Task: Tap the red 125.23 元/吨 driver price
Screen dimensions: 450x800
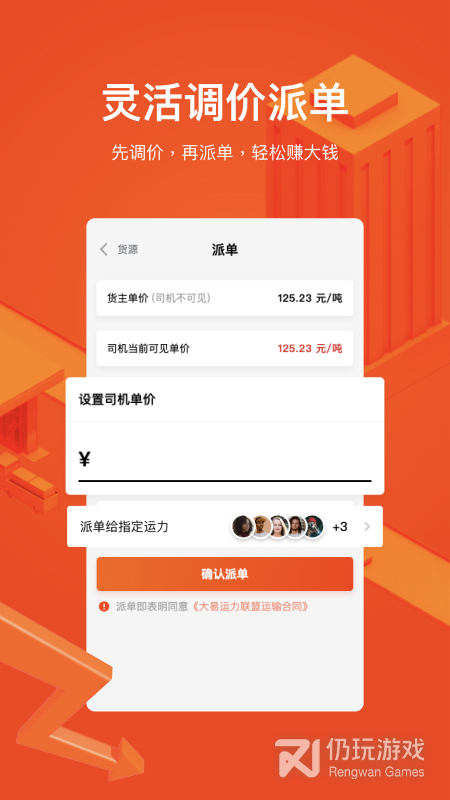Action: (310, 348)
